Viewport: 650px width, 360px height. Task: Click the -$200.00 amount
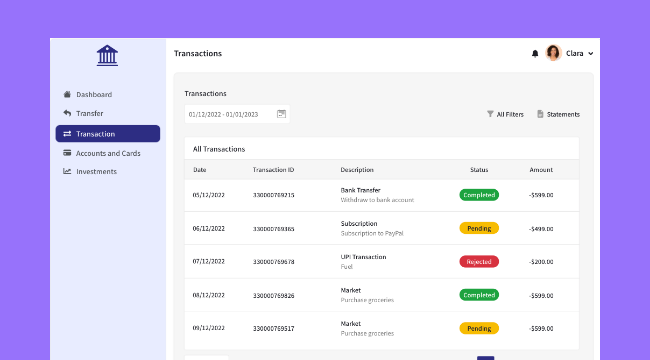click(541, 262)
